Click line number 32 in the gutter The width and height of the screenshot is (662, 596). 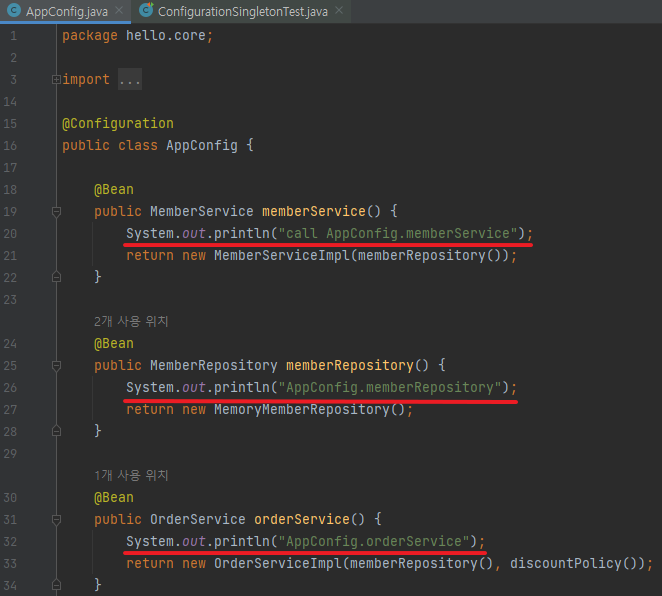(10, 542)
